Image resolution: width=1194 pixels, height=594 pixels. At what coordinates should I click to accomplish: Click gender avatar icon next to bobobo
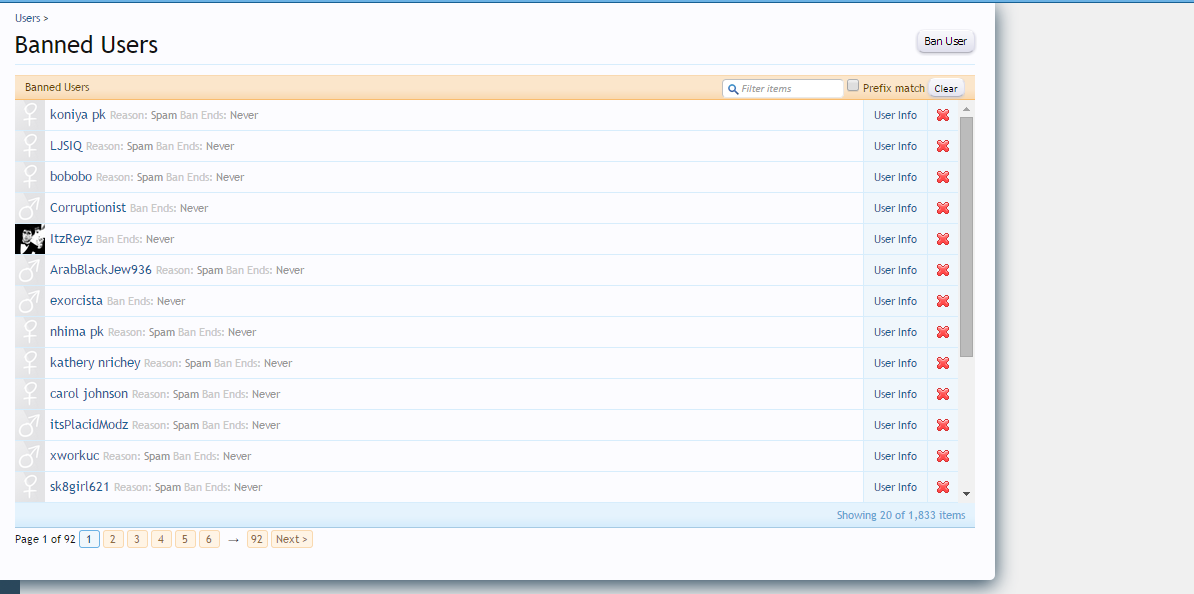pos(30,177)
